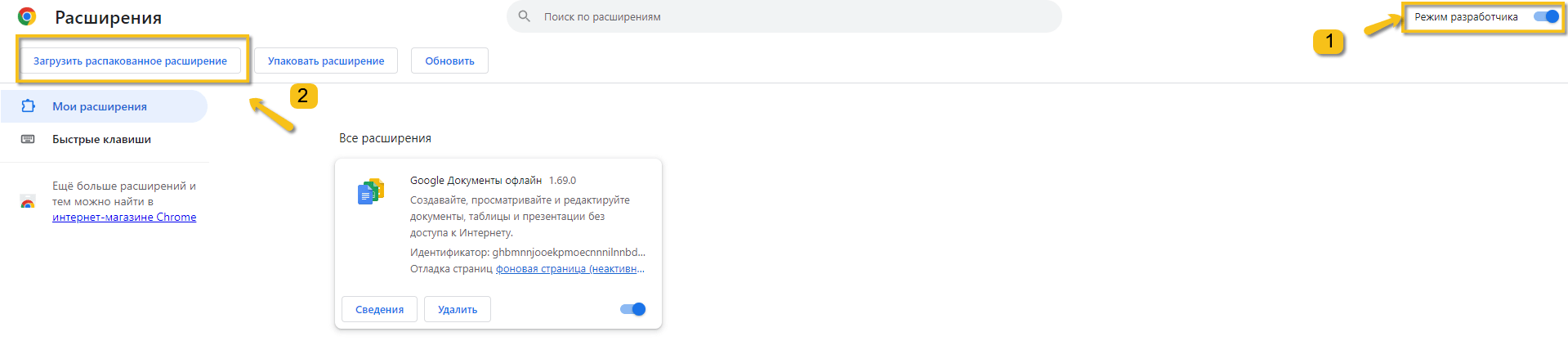This screenshot has height=341, width=1568.
Task: Turn off the Google Документы офлайн extension switch
Action: pyautogui.click(x=633, y=309)
